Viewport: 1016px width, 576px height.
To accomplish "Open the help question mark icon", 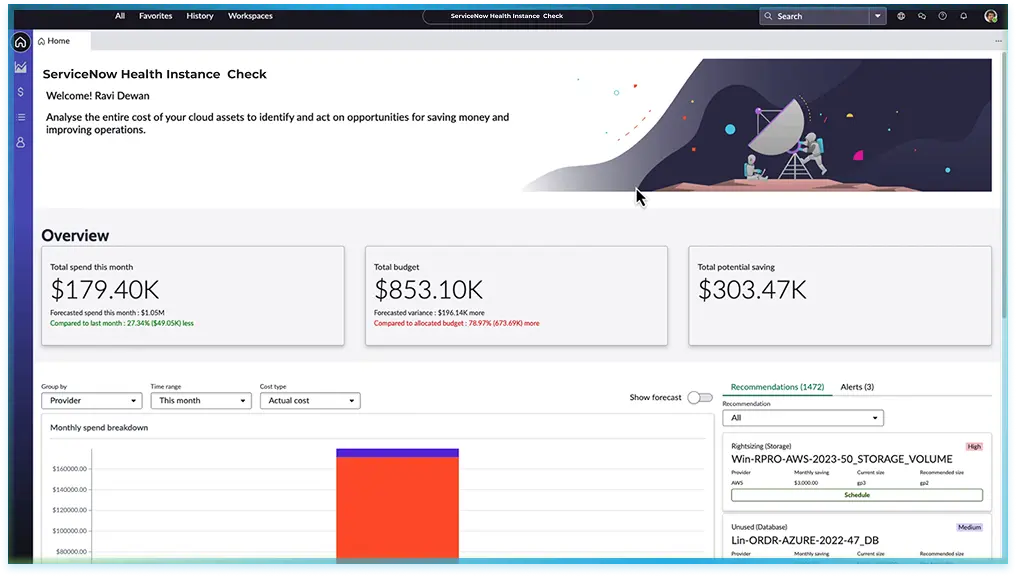I will coord(943,16).
